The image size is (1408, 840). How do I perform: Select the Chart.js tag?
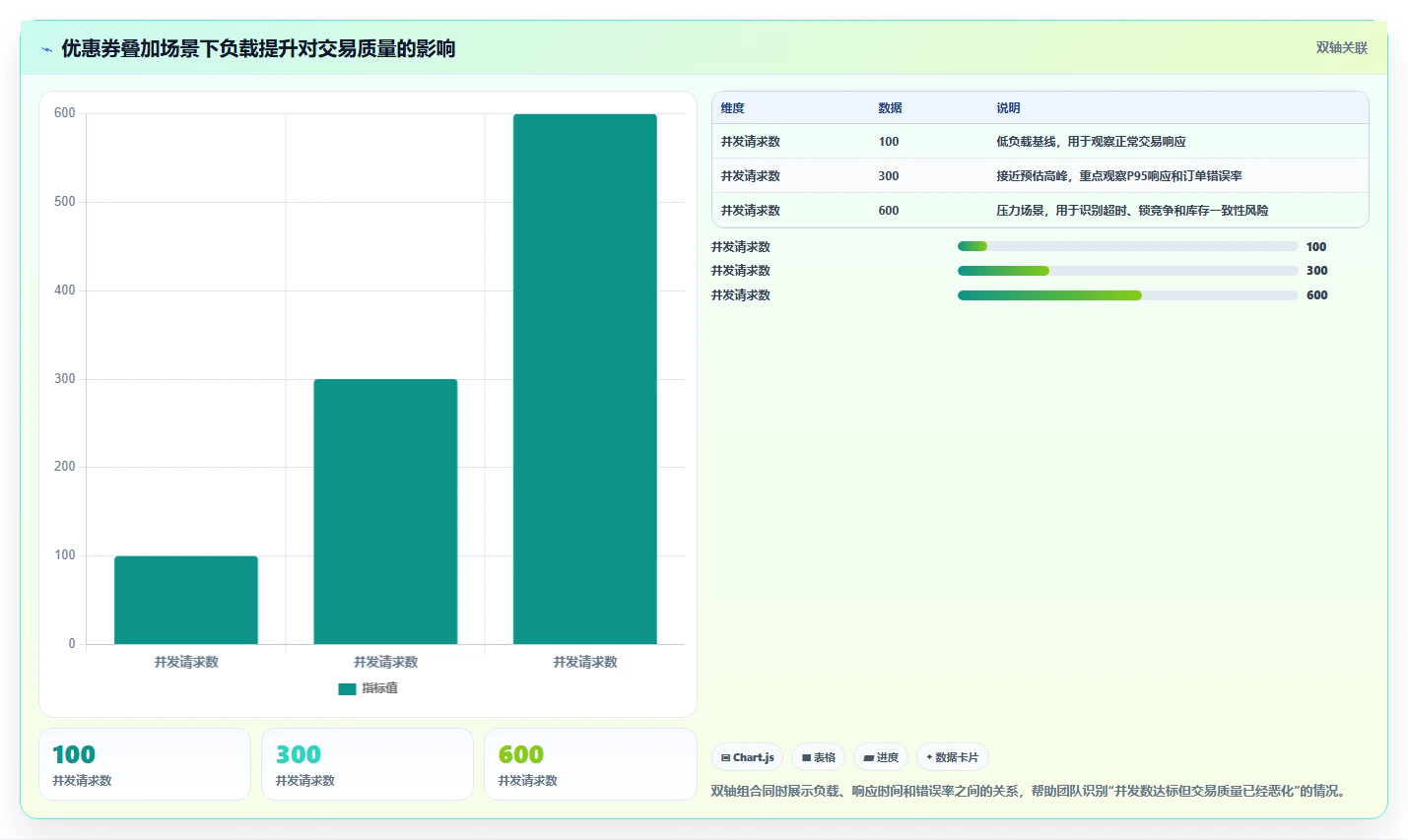(748, 757)
